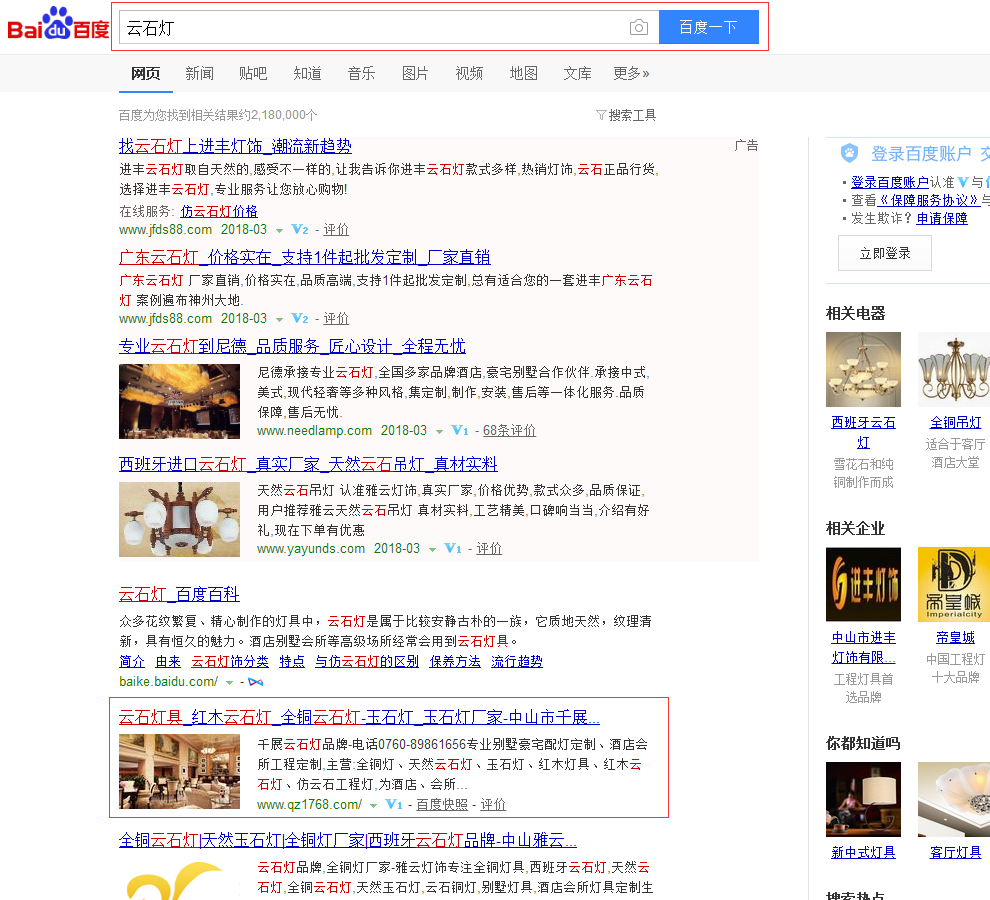Switch to 图片 tab
Viewport: 990px width, 900px height.
415,73
